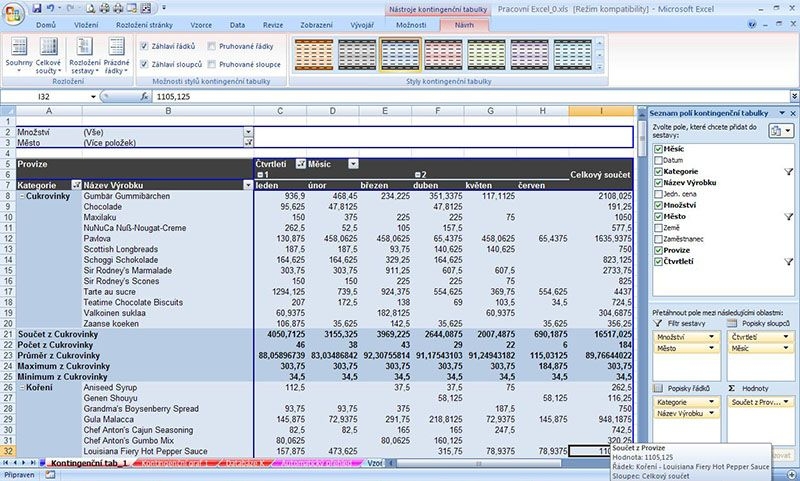Enable Pruhované řádky checkbox
Viewport: 800px width, 481px height.
(x=210, y=46)
